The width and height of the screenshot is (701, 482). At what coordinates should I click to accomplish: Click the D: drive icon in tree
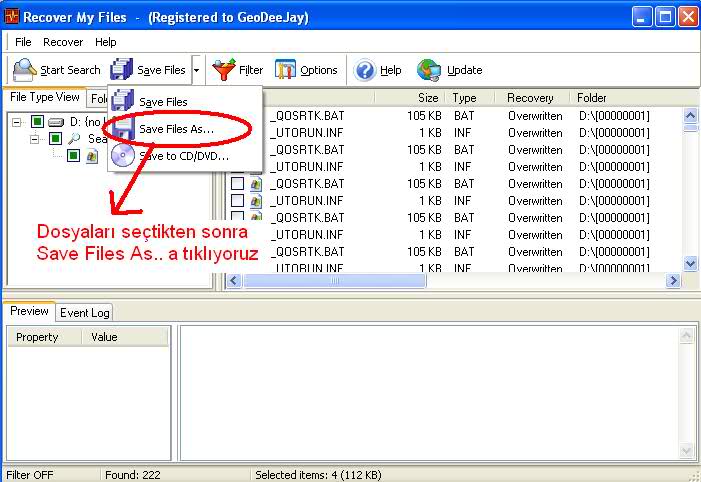coord(56,122)
